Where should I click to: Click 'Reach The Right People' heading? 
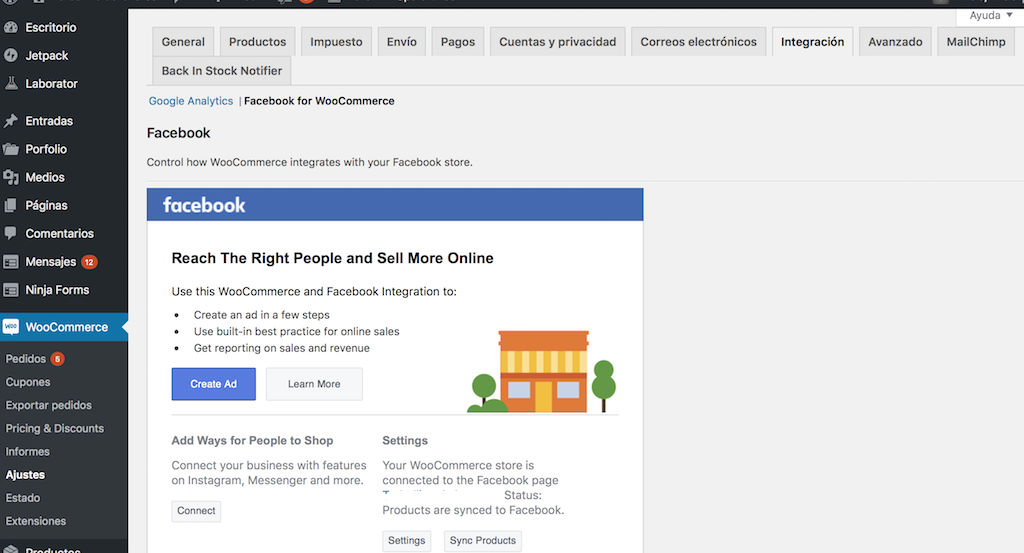click(332, 259)
